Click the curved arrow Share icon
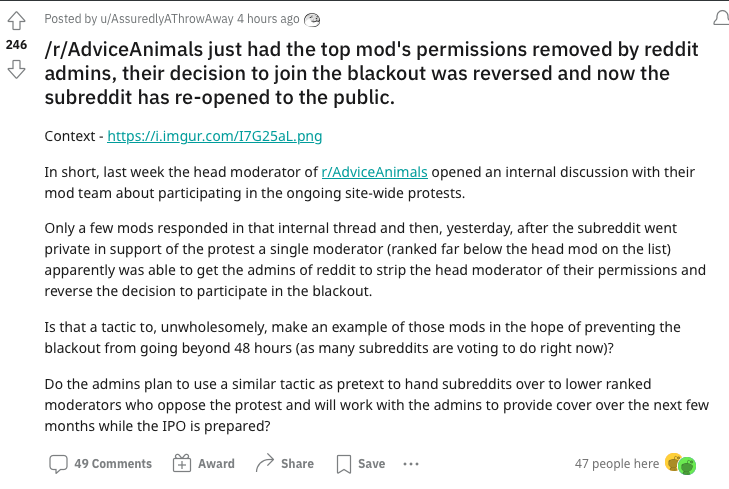This screenshot has width=729, height=489. [265, 463]
